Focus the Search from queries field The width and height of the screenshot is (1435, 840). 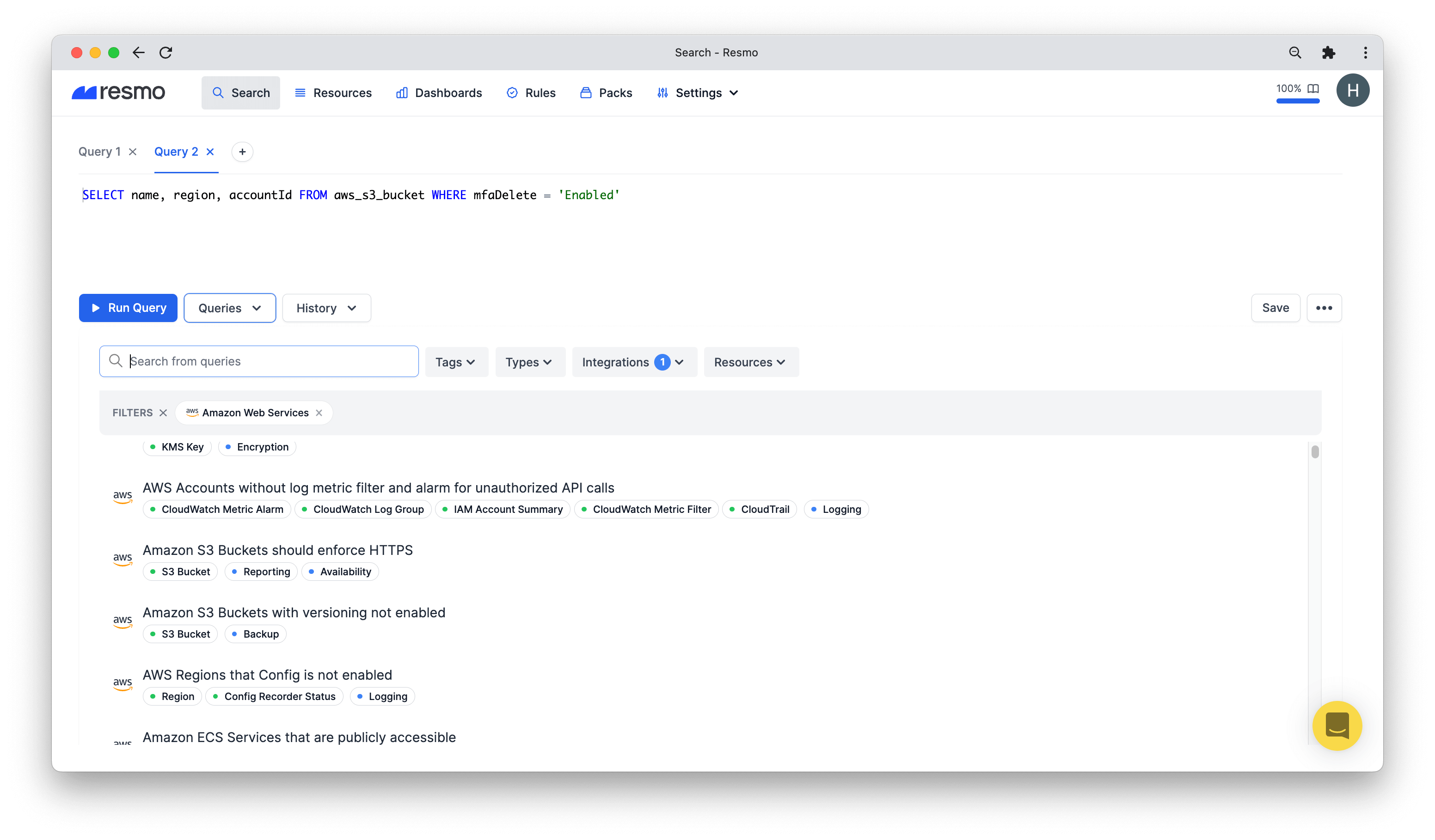pyautogui.click(x=259, y=361)
